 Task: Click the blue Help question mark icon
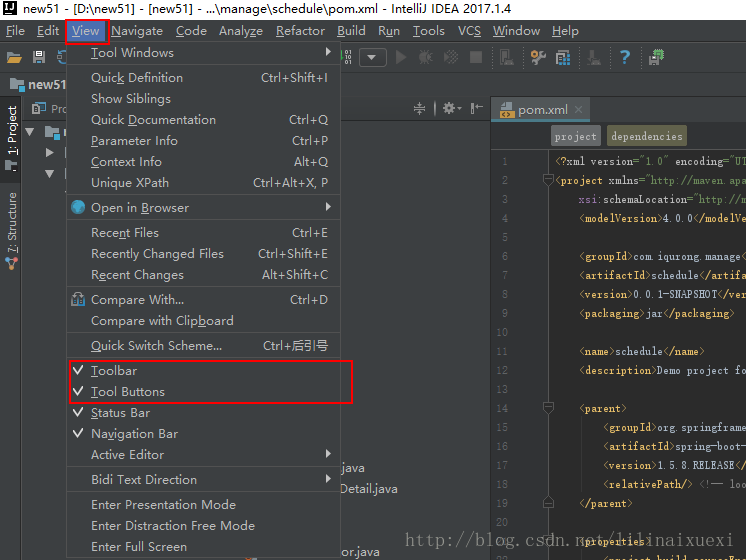click(x=625, y=58)
